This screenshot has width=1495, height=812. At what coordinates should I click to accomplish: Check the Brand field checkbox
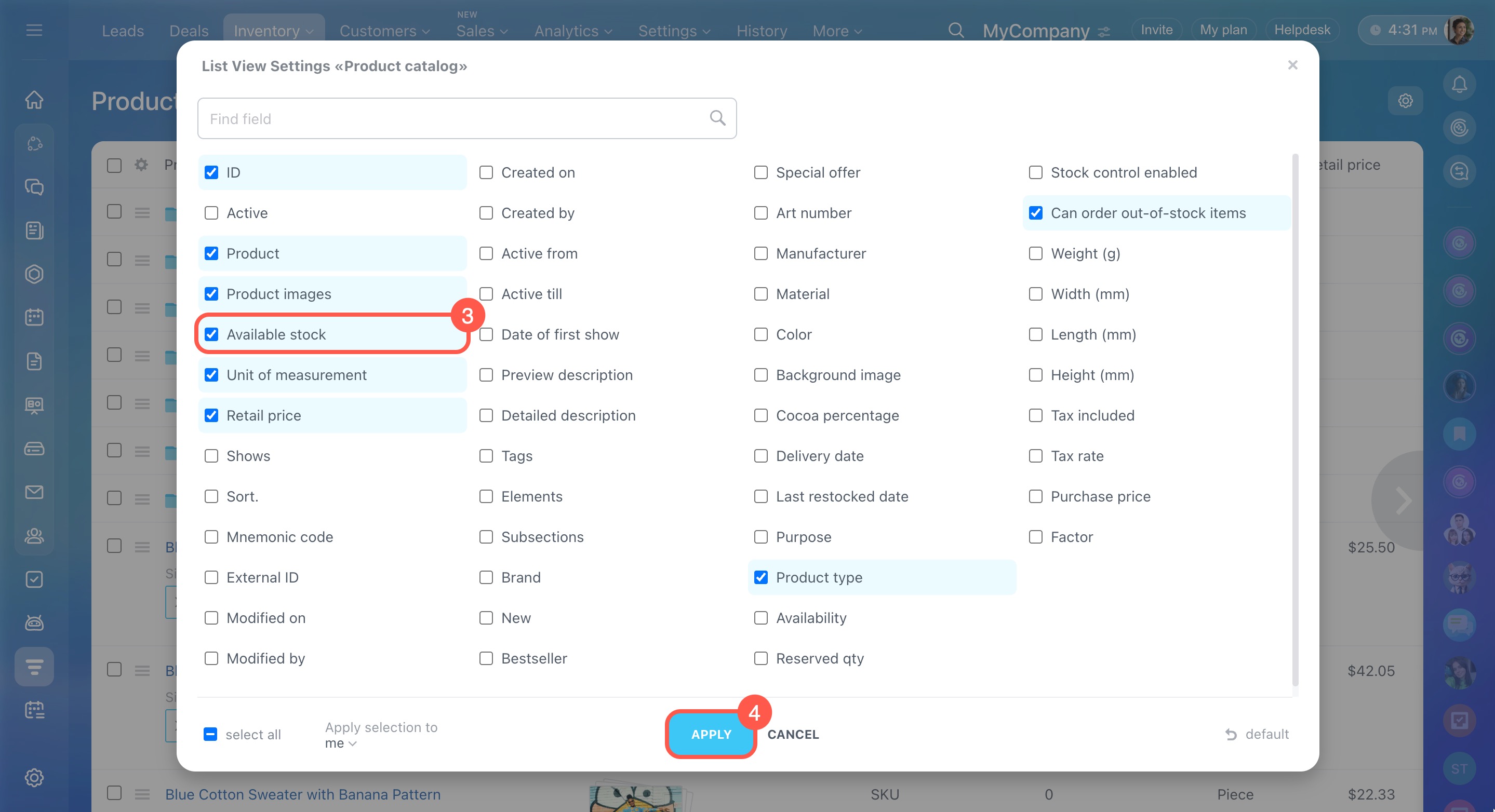coord(486,578)
